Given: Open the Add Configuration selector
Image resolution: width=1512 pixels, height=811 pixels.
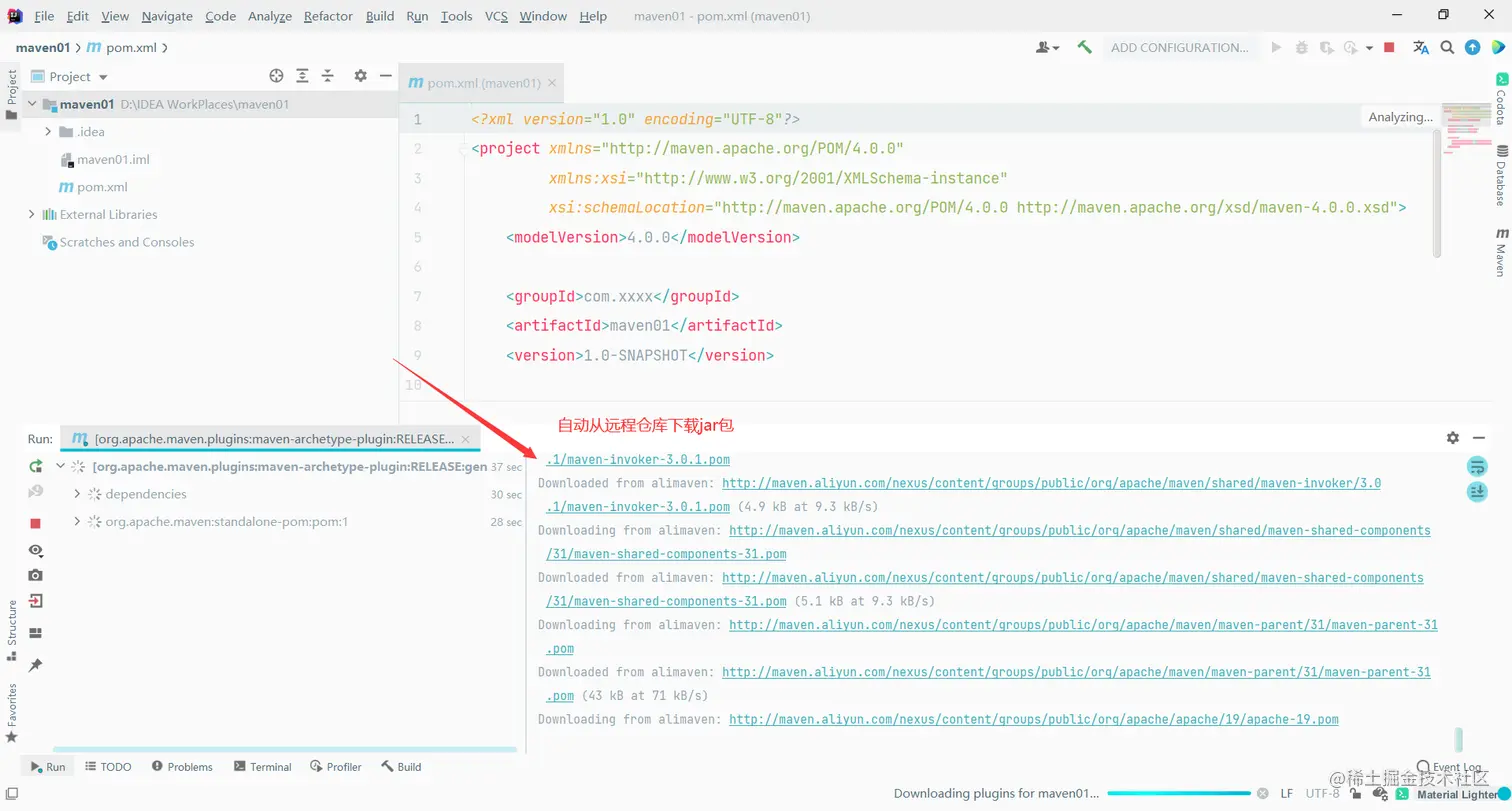Looking at the screenshot, I should pyautogui.click(x=1180, y=47).
